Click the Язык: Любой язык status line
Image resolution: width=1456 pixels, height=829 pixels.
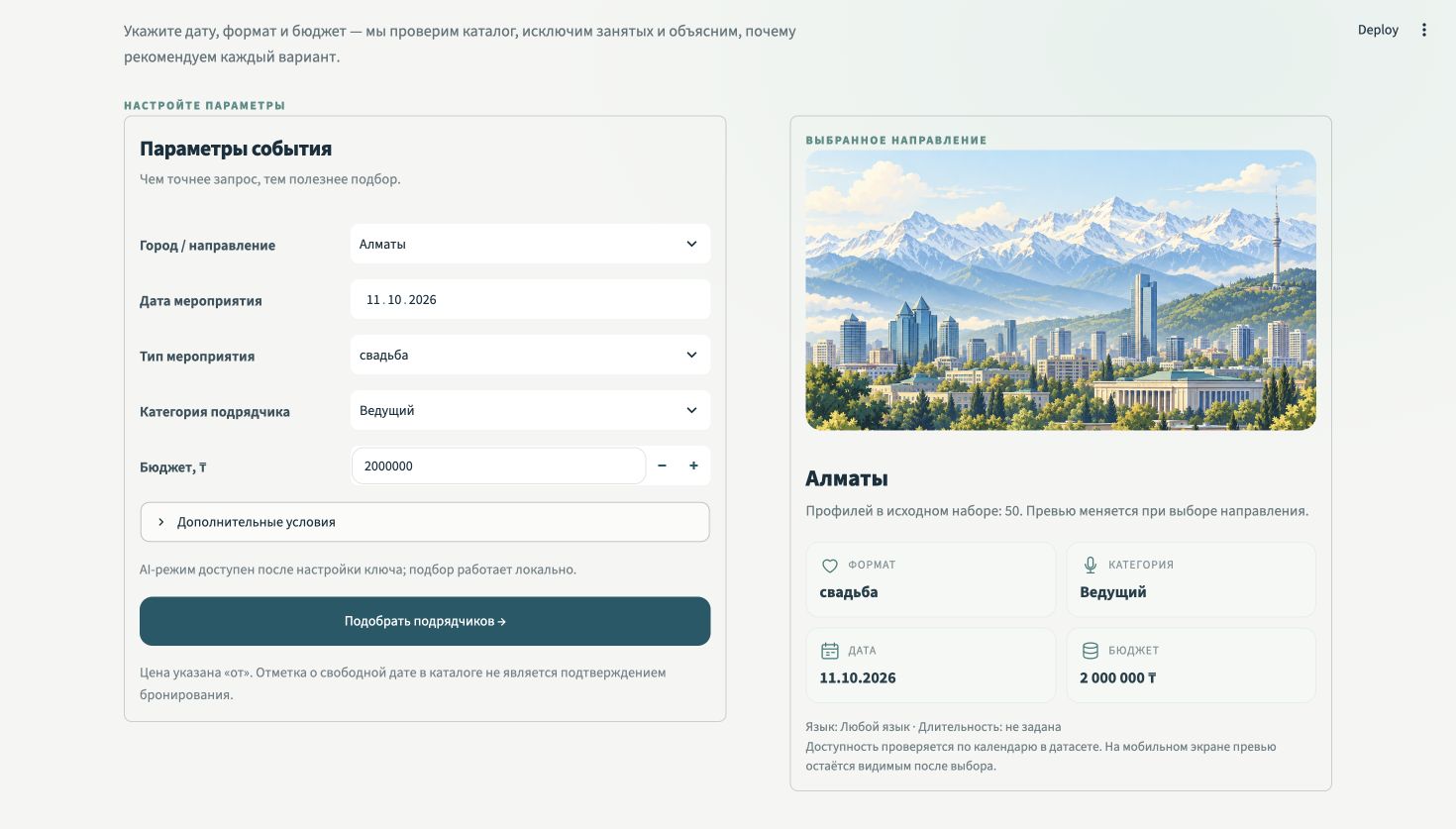coord(933,727)
